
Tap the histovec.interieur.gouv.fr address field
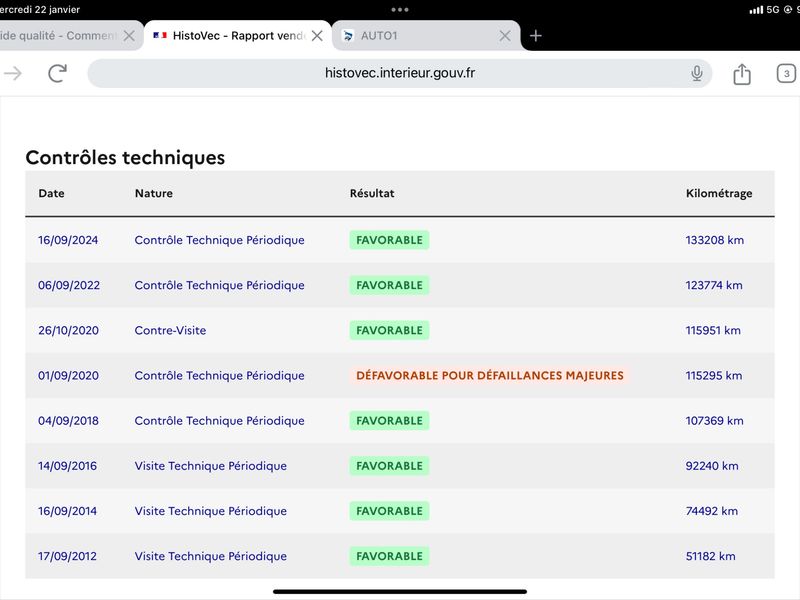(399, 73)
